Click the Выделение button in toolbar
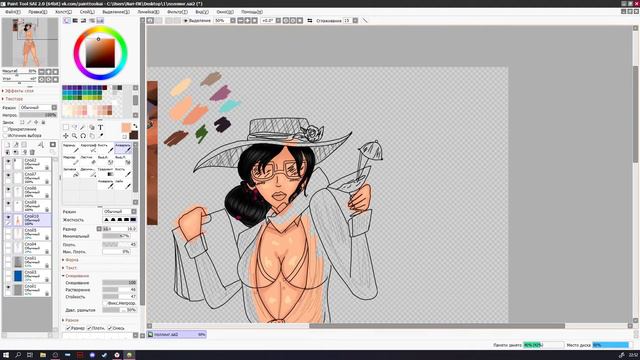 click(197, 20)
